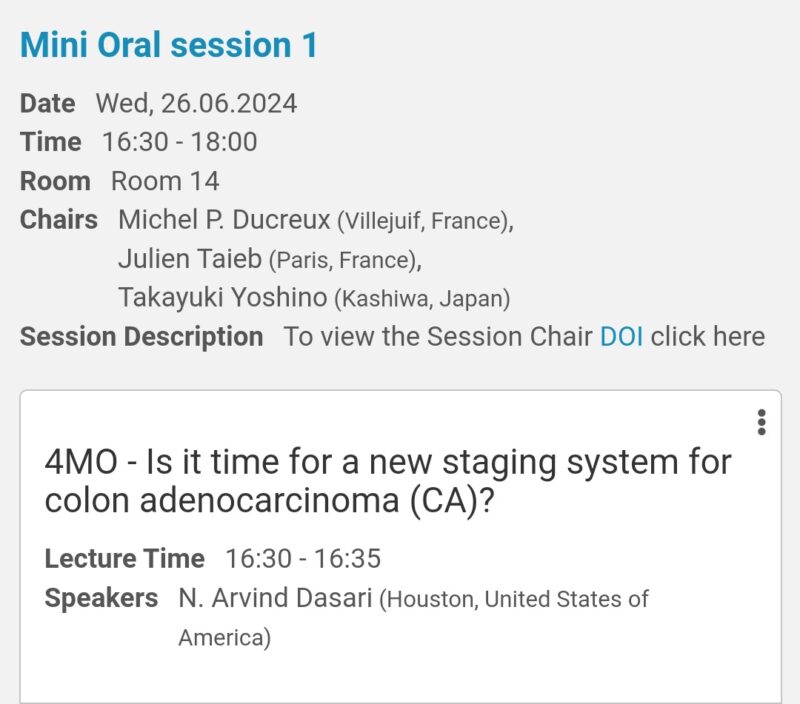Click the Room 14 location text
Screen dimensions: 800x704
(x=165, y=181)
